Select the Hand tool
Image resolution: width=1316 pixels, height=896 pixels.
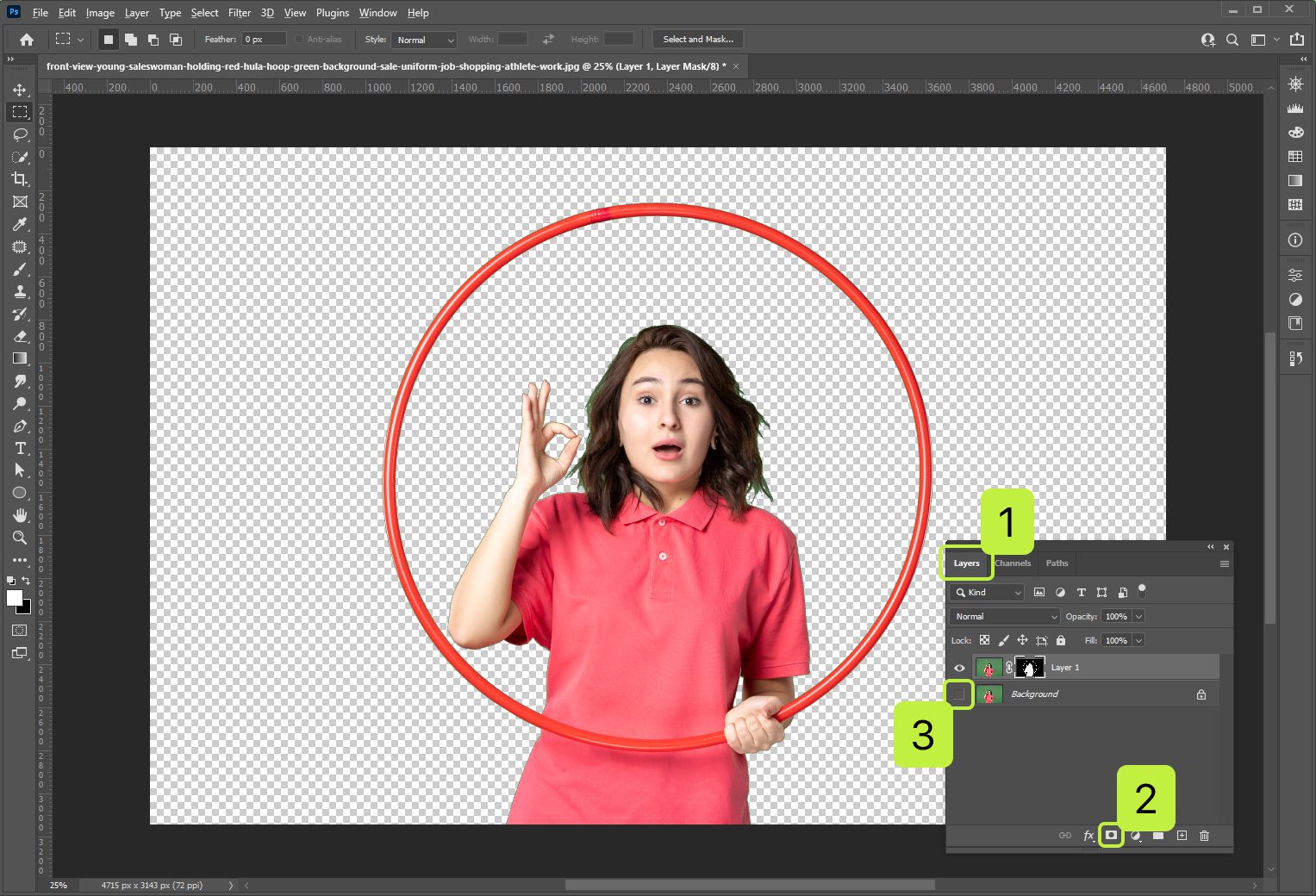click(x=20, y=515)
